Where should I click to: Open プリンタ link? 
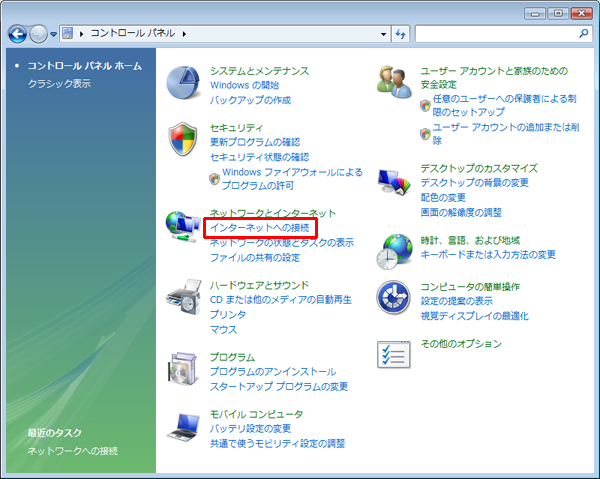pyautogui.click(x=228, y=314)
